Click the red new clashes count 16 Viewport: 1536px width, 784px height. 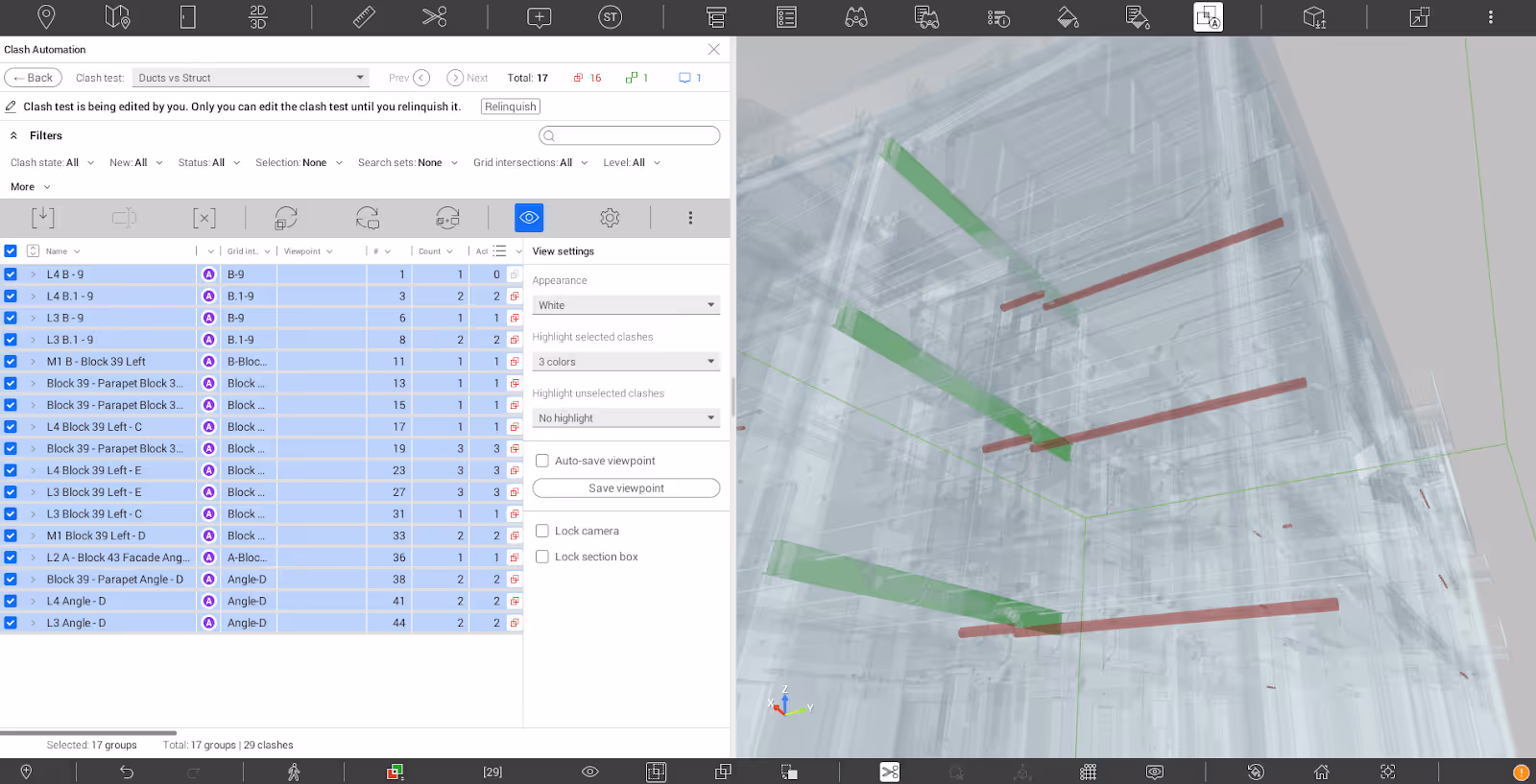(588, 78)
